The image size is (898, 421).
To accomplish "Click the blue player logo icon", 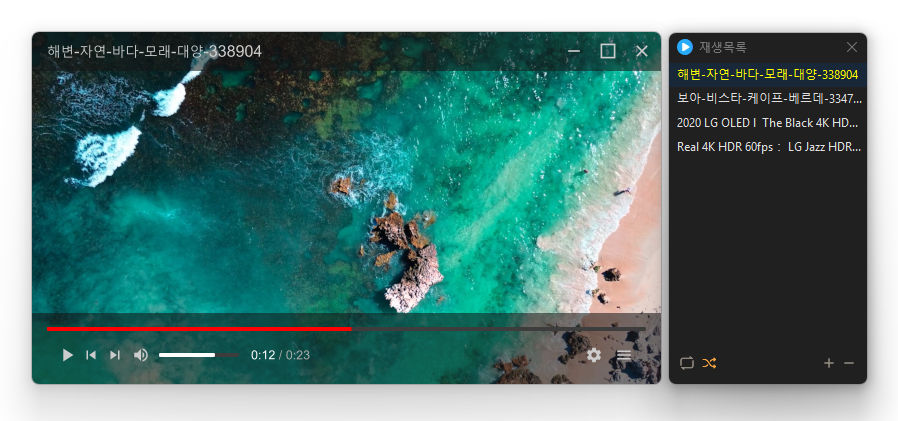I will (x=685, y=47).
